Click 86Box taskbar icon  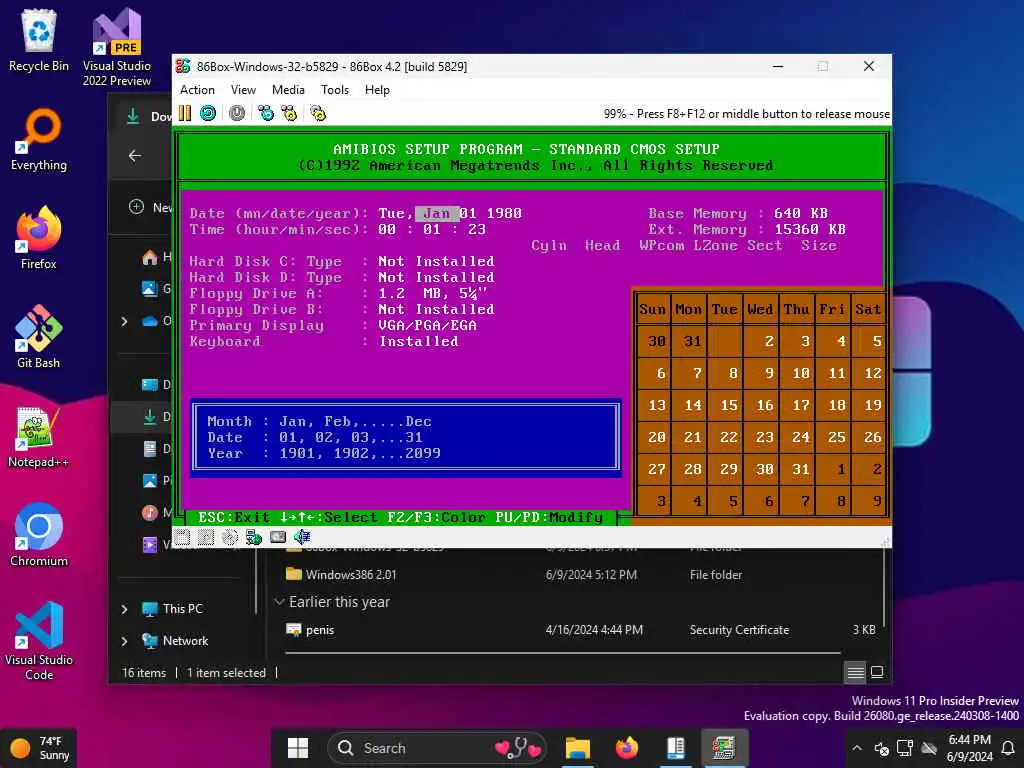[724, 748]
